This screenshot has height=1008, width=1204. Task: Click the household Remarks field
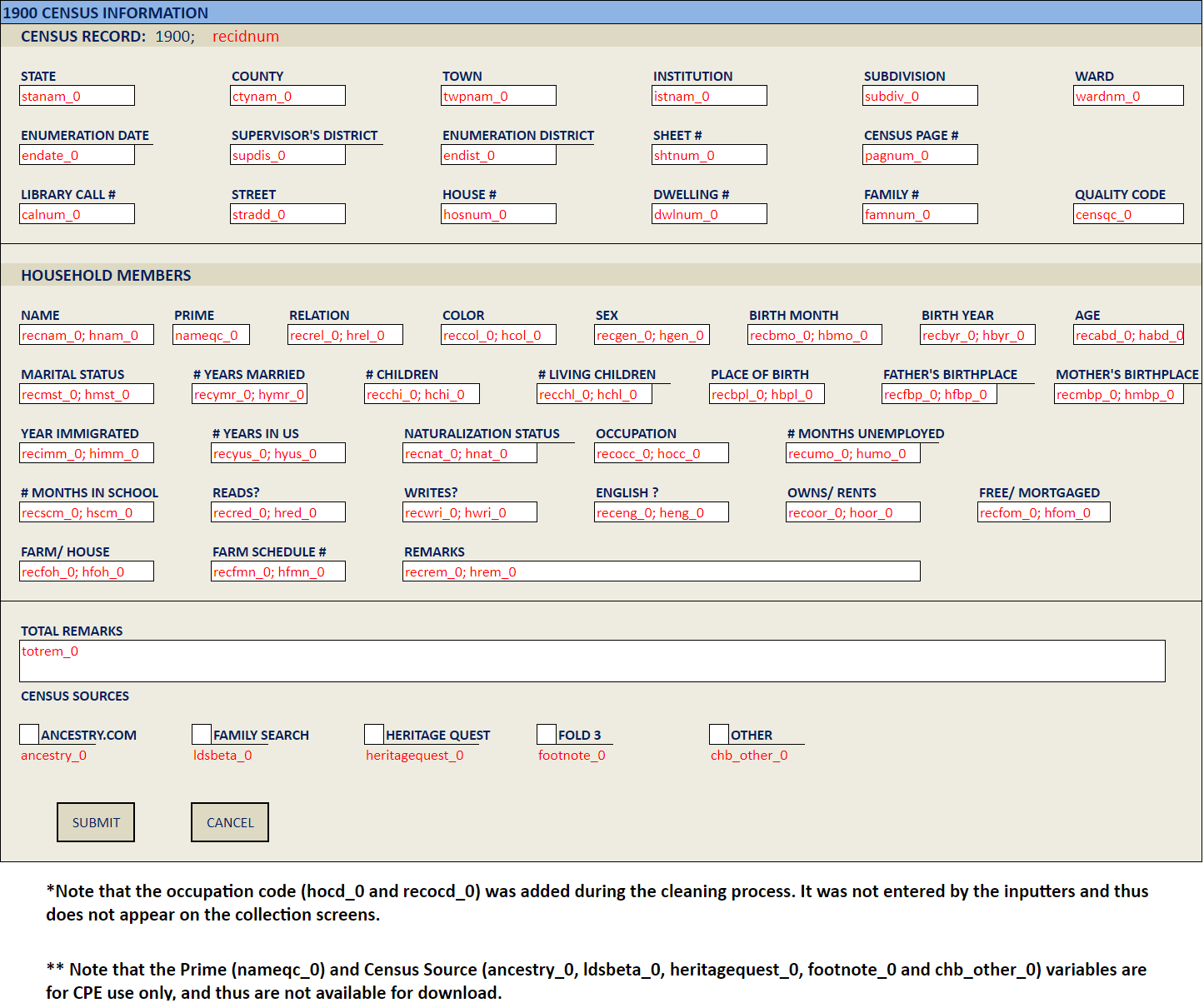[662, 571]
